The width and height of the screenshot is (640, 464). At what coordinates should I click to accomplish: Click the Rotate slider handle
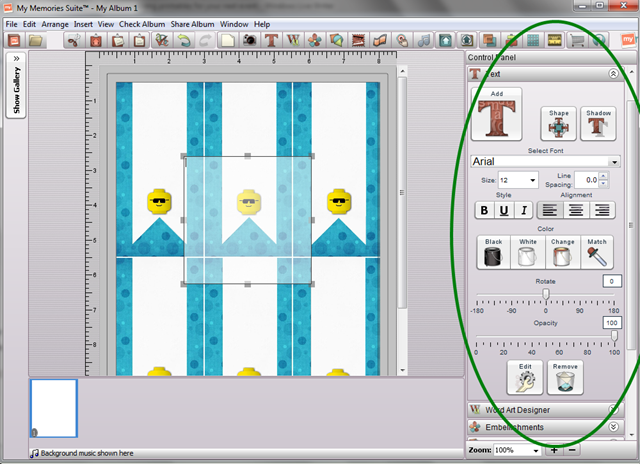pos(546,294)
